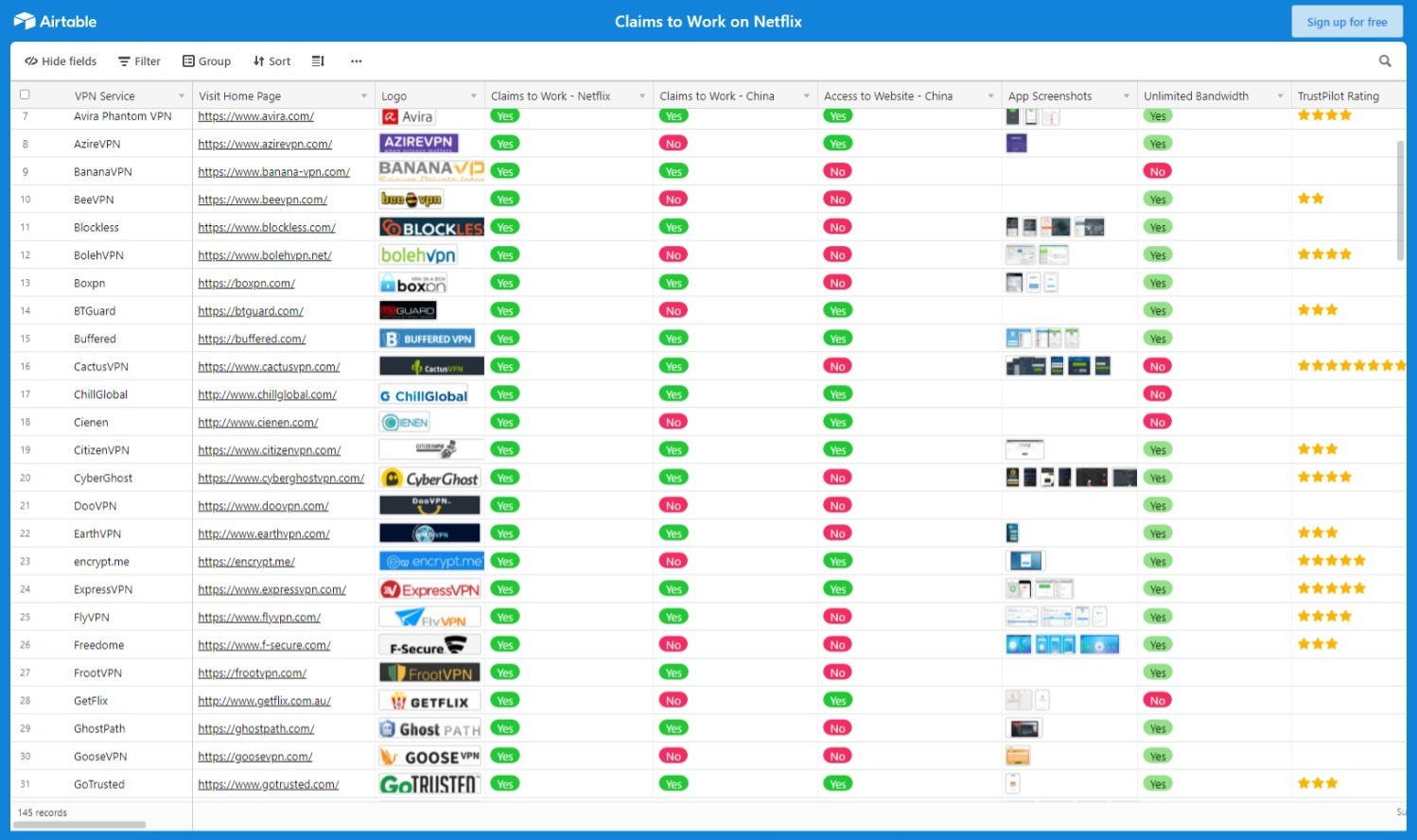Viewport: 1417px width, 840px height.
Task: Open the row height icon
Action: [x=318, y=61]
